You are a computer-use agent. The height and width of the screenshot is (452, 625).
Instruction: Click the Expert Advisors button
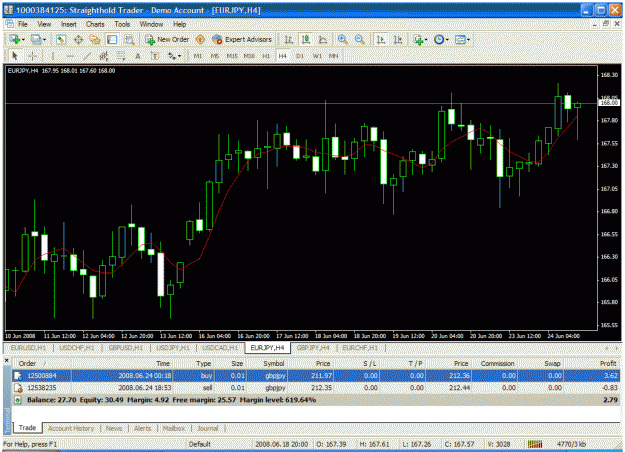242,39
